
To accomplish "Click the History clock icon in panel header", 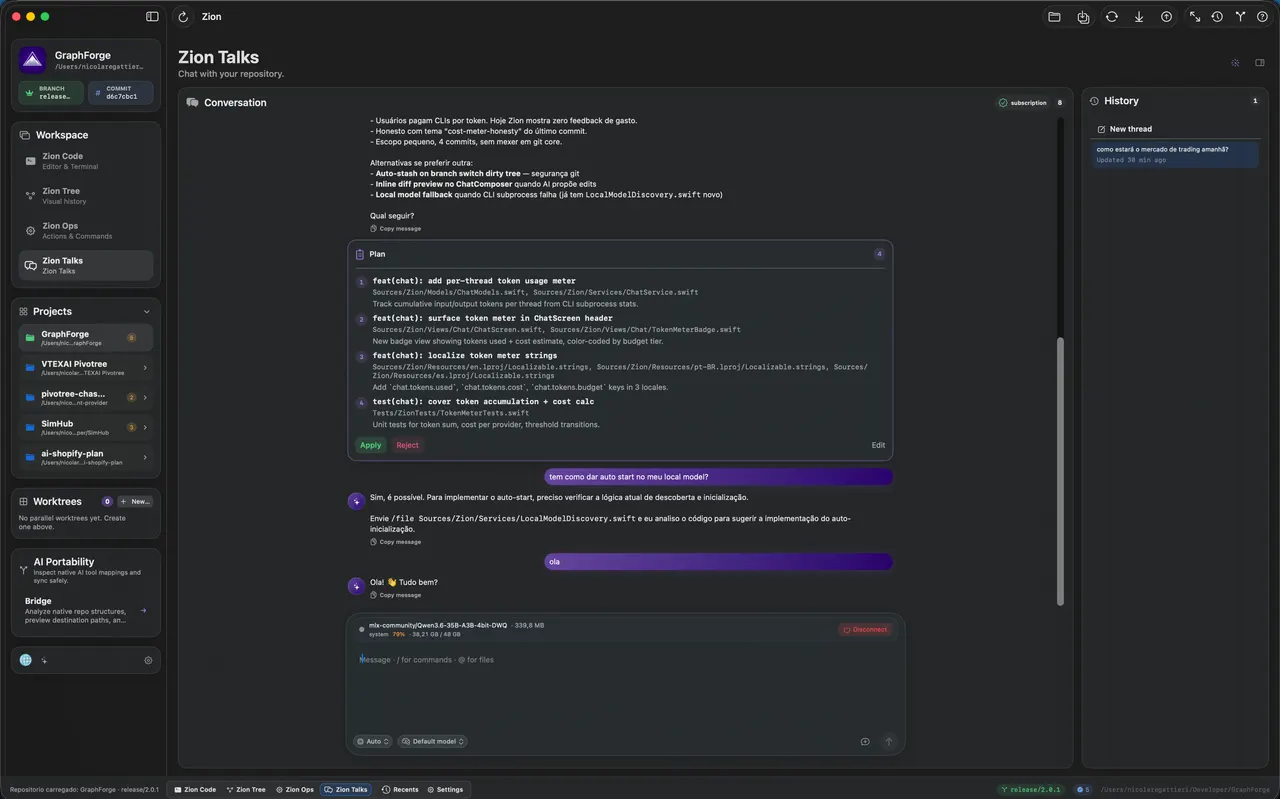I will (1095, 101).
